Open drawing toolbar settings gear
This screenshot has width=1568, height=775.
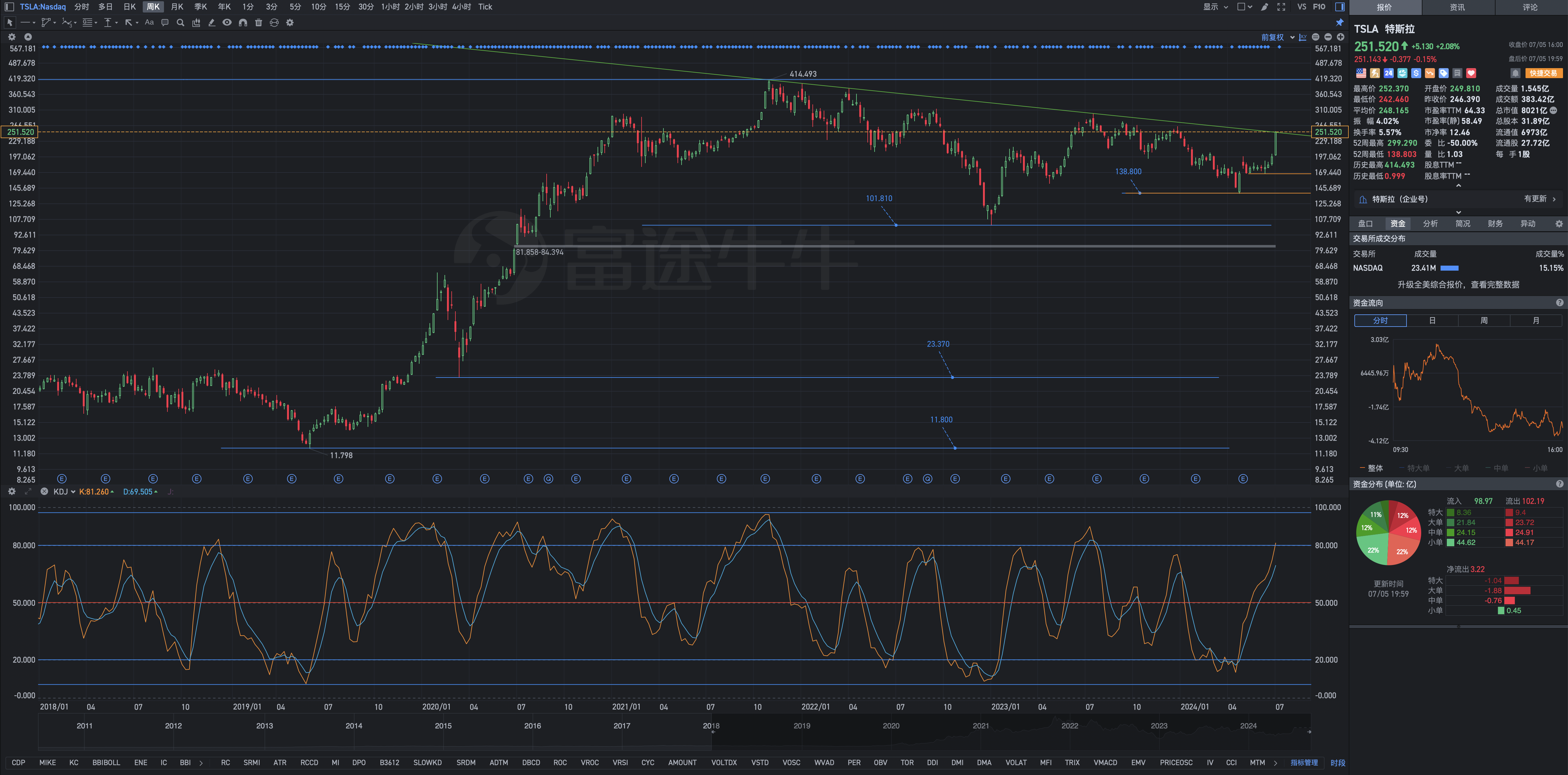(x=290, y=22)
